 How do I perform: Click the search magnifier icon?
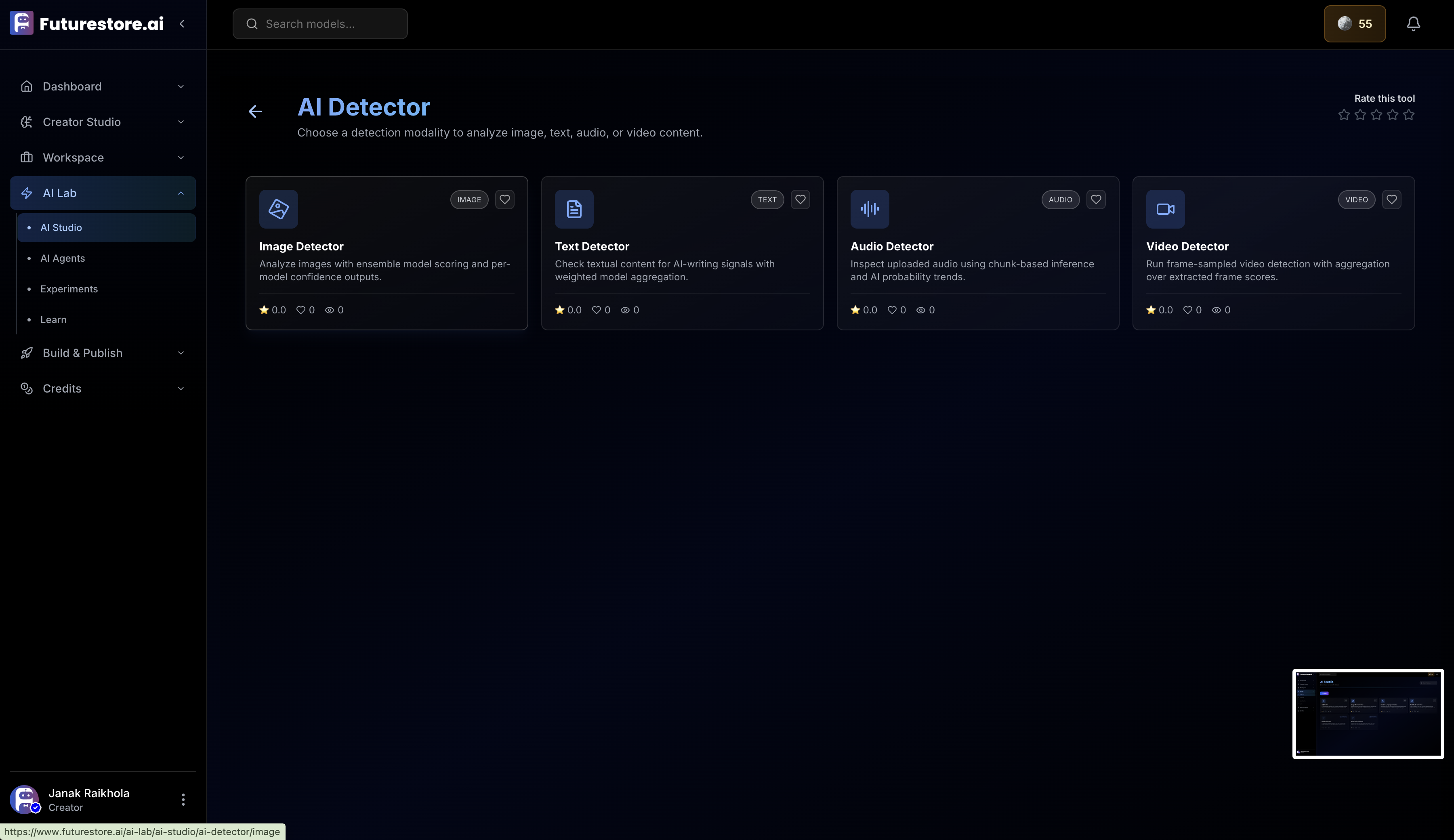point(252,24)
